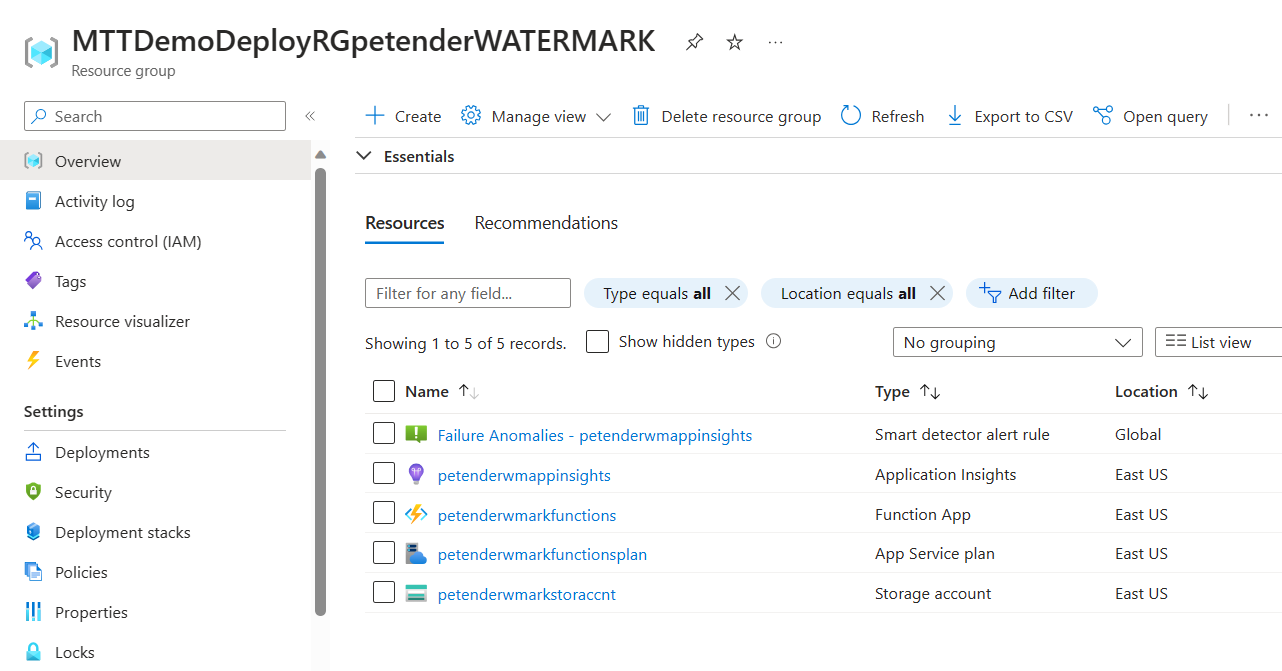Open the toolbar overflow ellipsis menu
Image resolution: width=1282 pixels, height=671 pixels.
[x=1259, y=116]
